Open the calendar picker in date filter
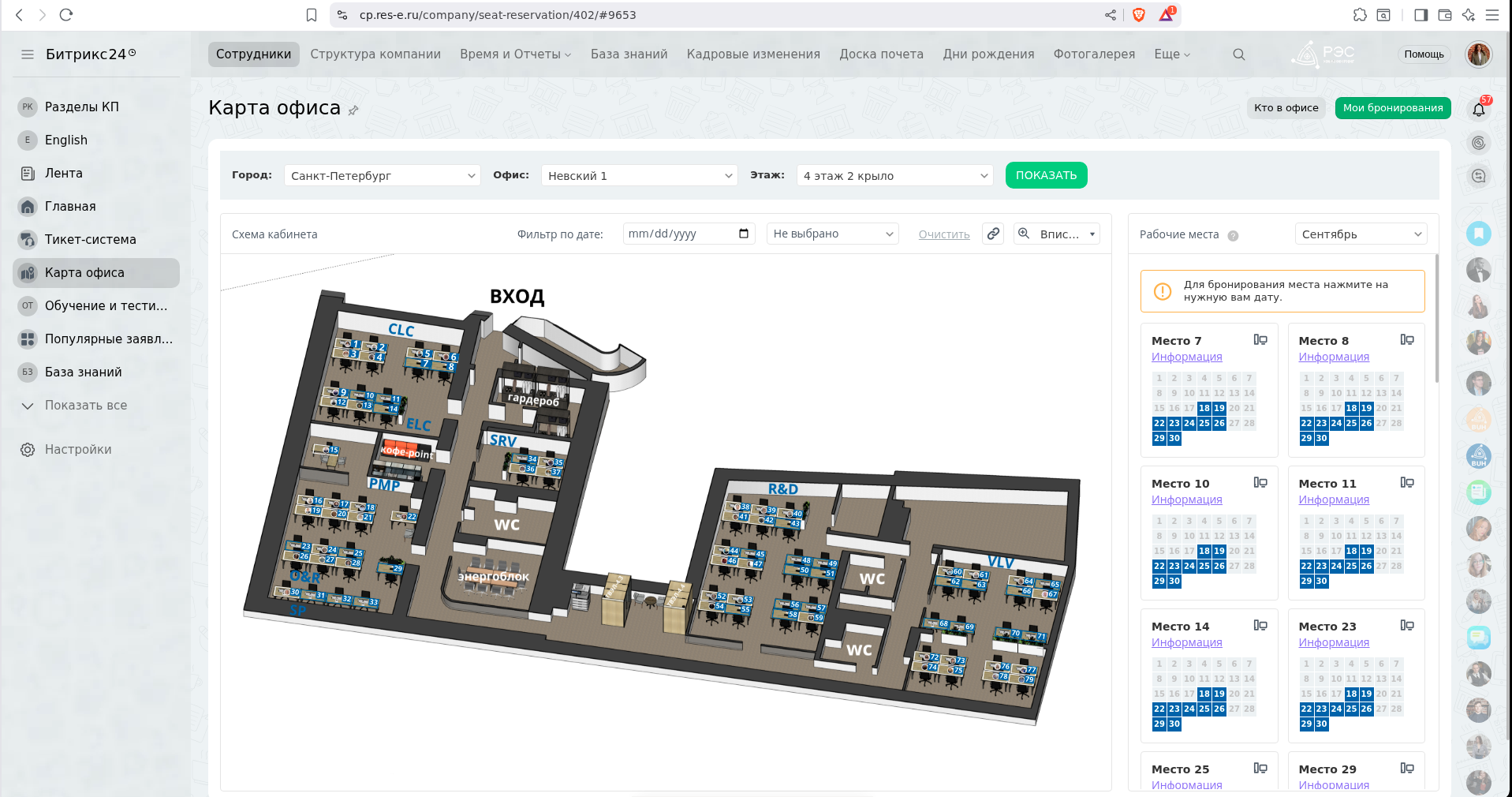Screen dimensions: 1512x797 point(743,234)
